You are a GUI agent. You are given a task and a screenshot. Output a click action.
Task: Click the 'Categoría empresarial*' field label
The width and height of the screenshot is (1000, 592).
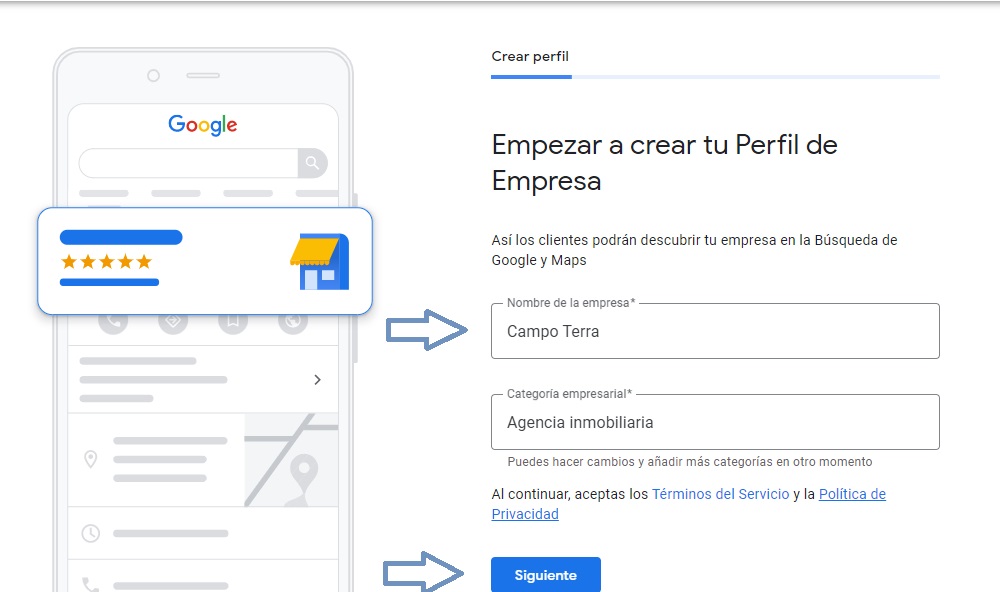tap(570, 394)
